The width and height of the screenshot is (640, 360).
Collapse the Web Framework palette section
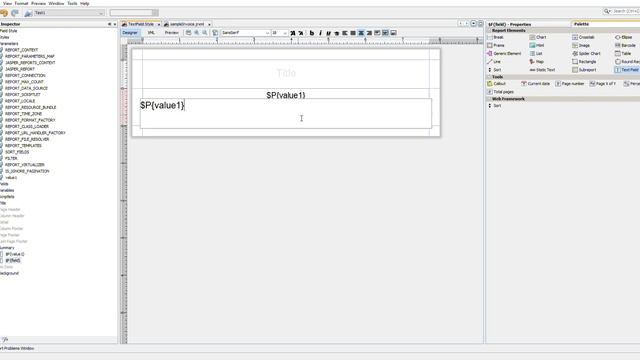(x=489, y=99)
